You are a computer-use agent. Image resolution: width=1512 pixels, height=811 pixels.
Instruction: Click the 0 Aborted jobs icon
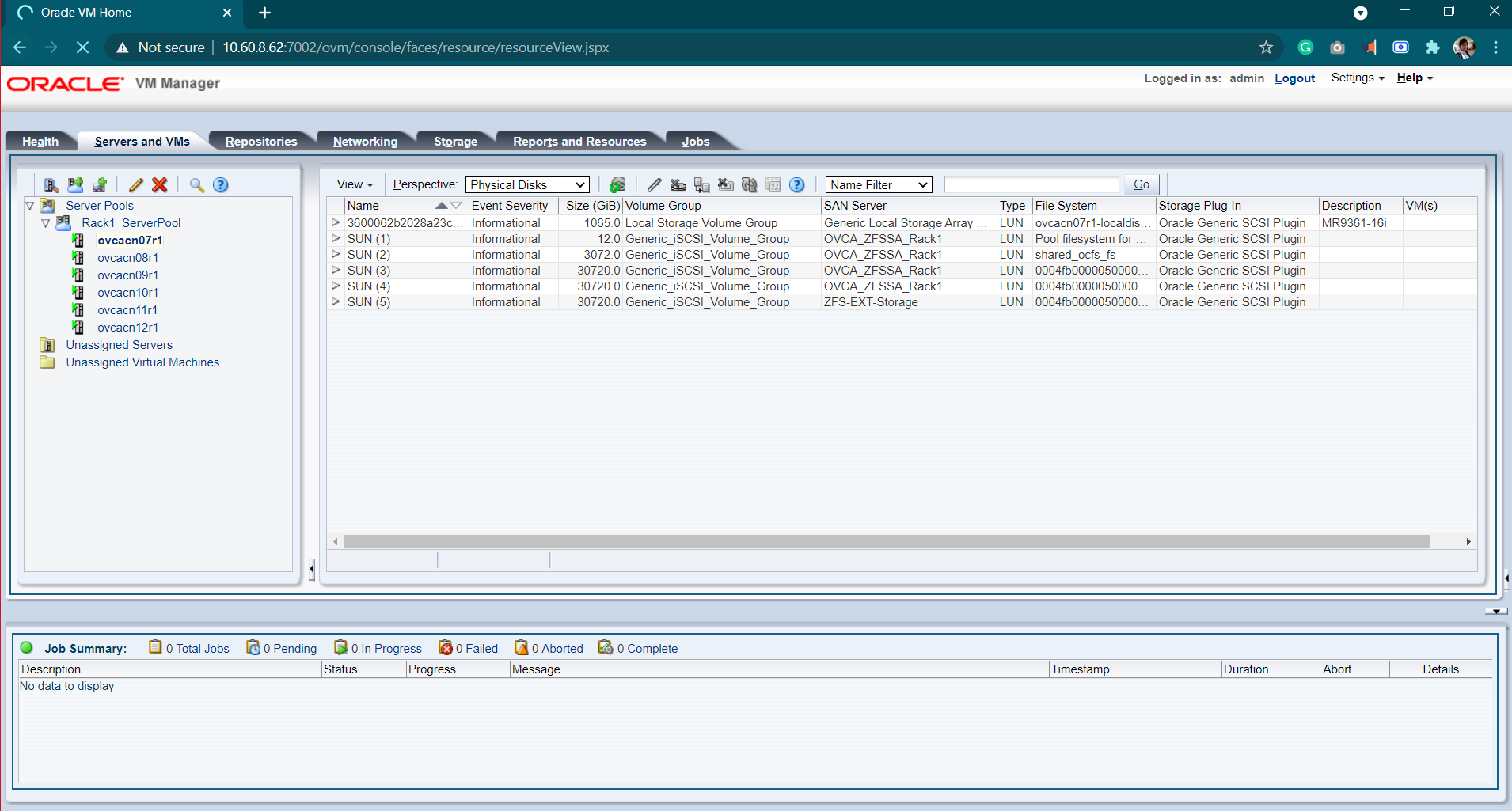pyautogui.click(x=522, y=647)
